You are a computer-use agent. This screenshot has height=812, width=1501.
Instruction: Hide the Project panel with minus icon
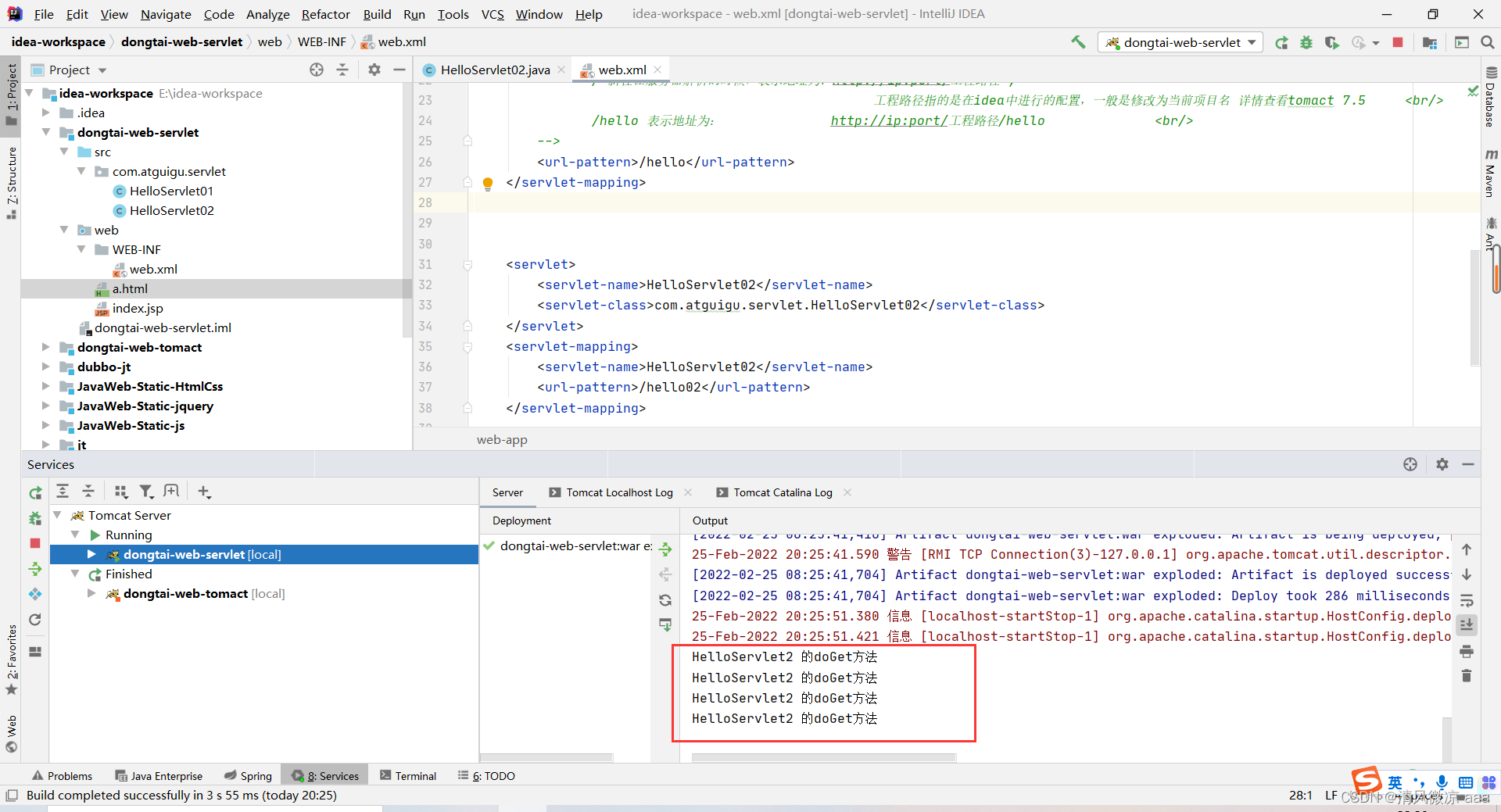(399, 70)
